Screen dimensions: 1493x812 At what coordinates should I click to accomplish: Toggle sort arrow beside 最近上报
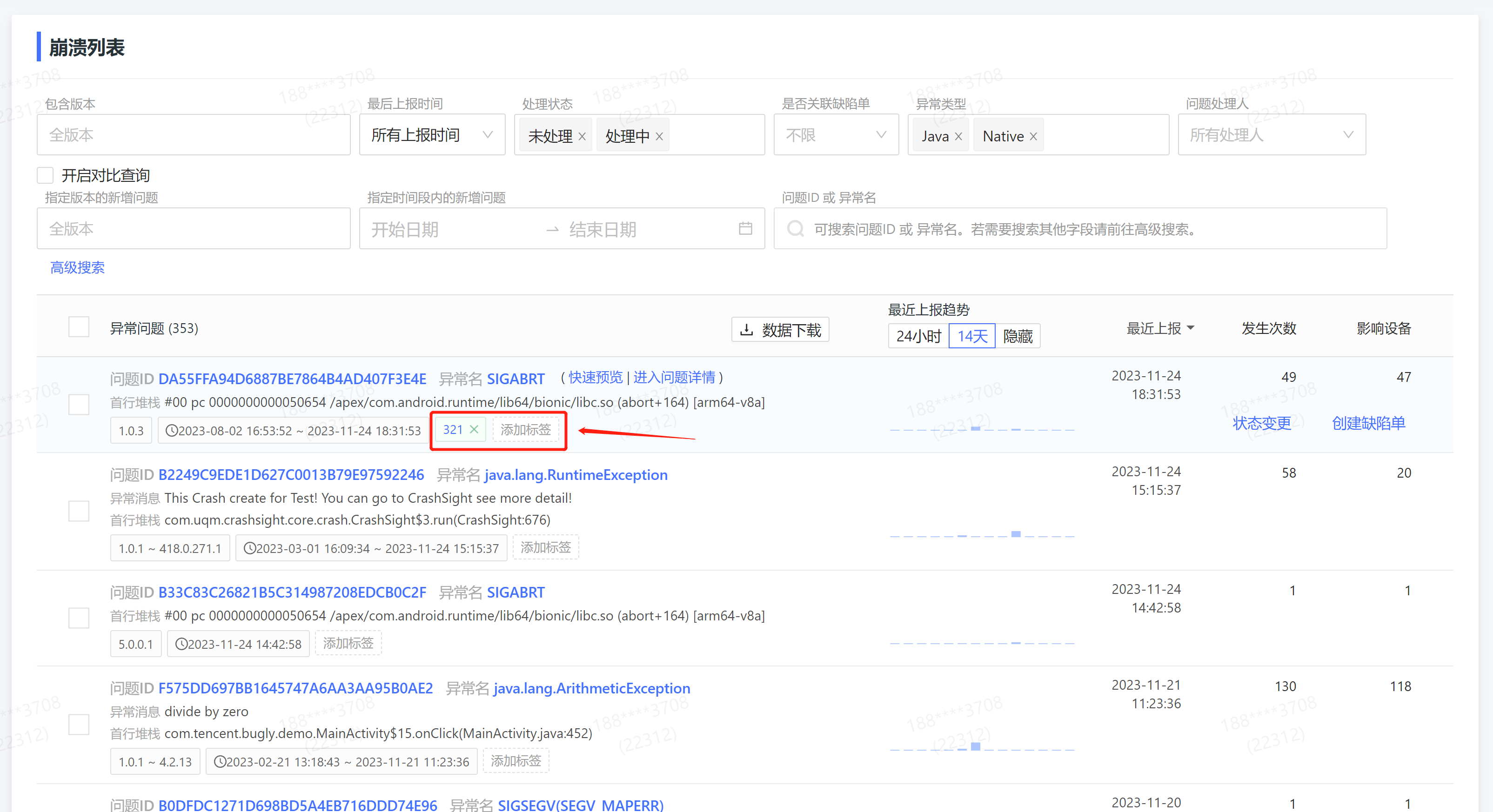click(x=1191, y=328)
